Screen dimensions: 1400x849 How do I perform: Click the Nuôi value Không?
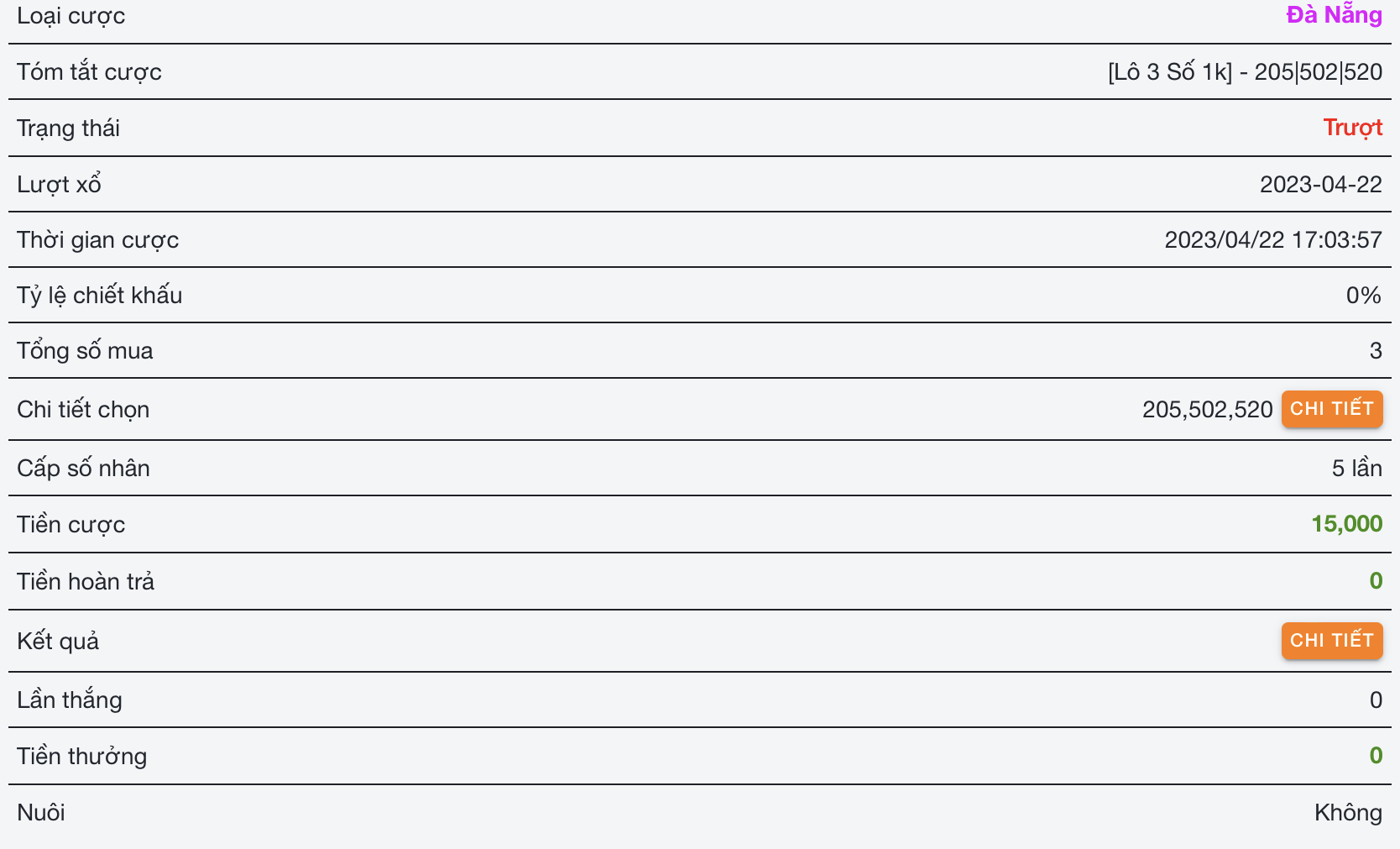[x=1348, y=813]
